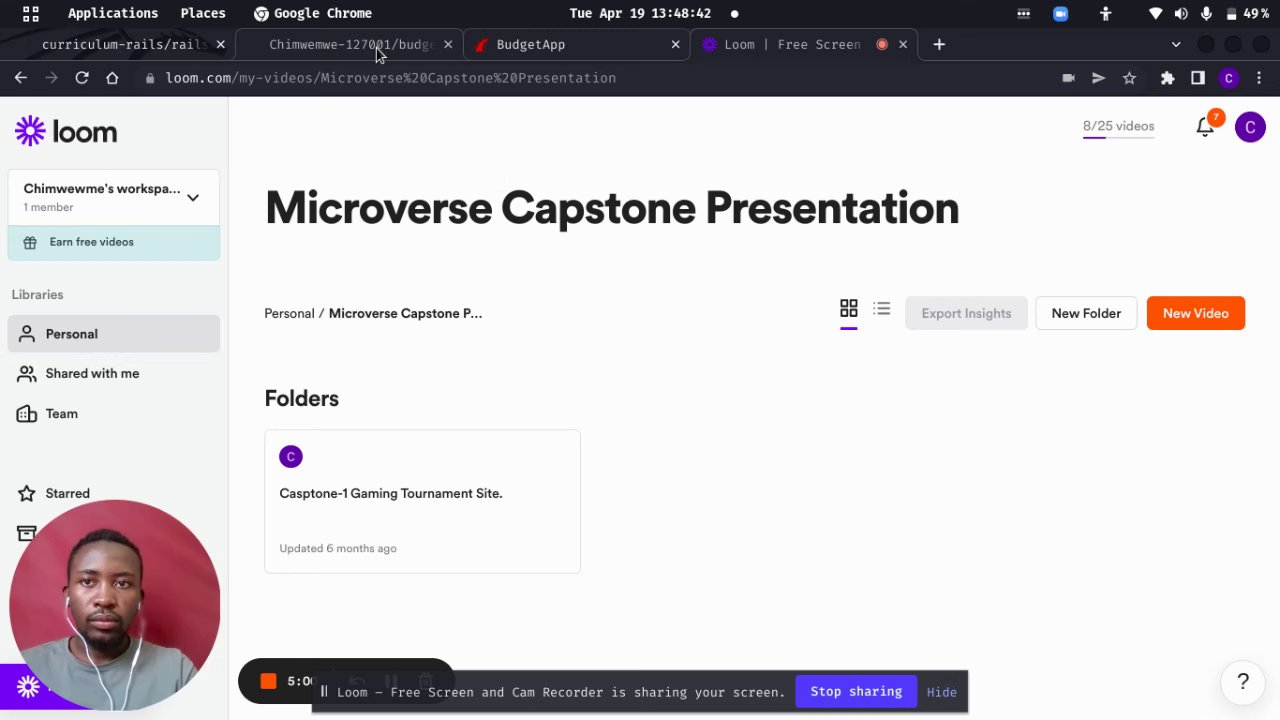This screenshot has width=1280, height=720.
Task: Switch to the Chimwemwe-127001 tab
Action: pos(350,44)
